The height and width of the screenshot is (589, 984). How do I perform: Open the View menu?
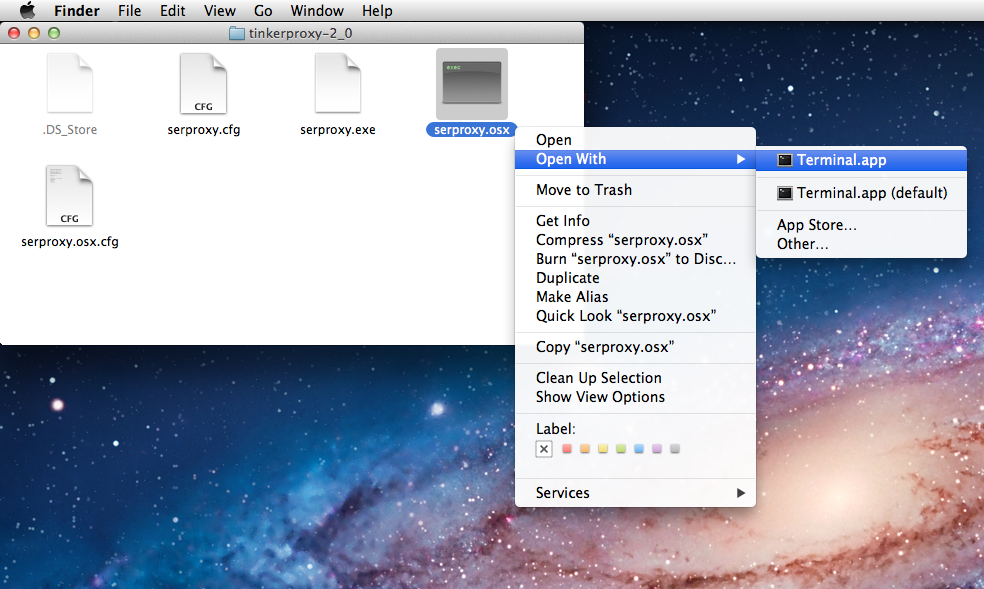pos(220,11)
